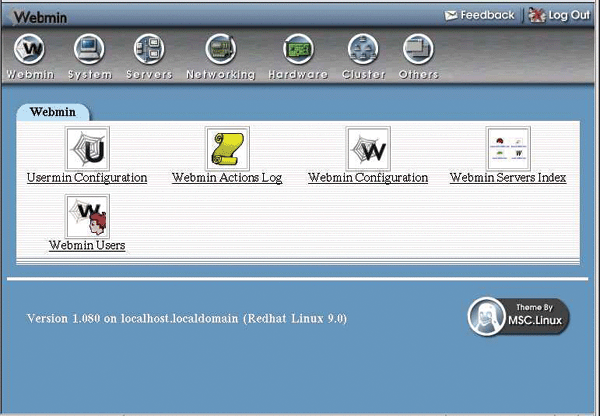Select the Networking category icon
600x416 pixels.
tap(220, 49)
